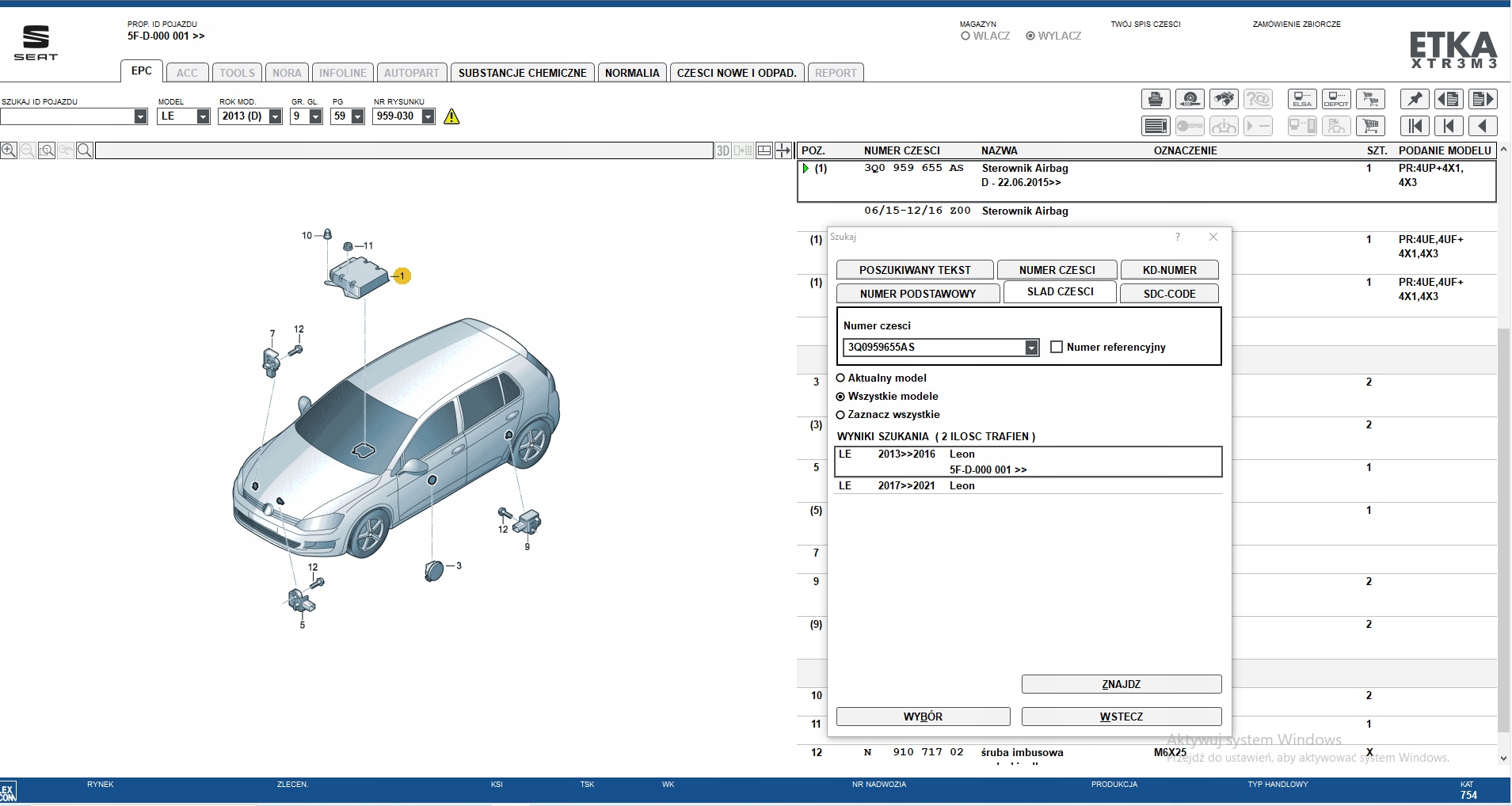The width and height of the screenshot is (1512, 806).
Task: Click the WSTECZ button in dialog
Action: click(1121, 717)
